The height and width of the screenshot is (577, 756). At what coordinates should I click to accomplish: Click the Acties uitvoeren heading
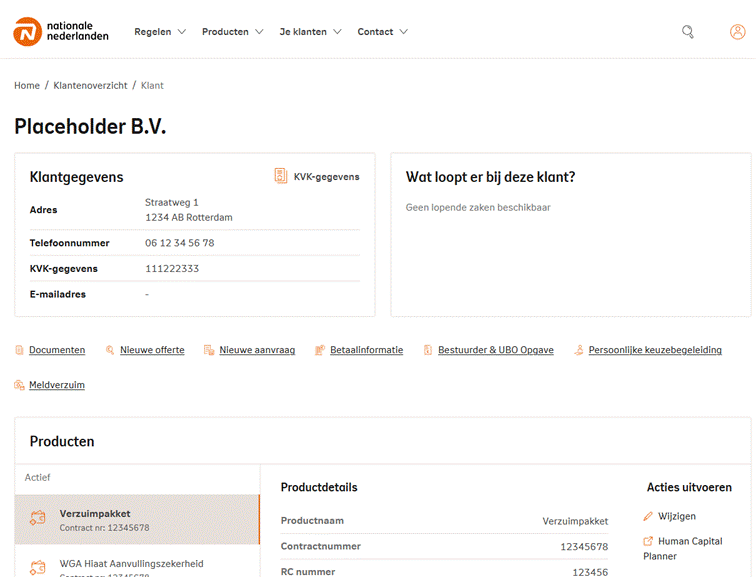pyautogui.click(x=689, y=487)
